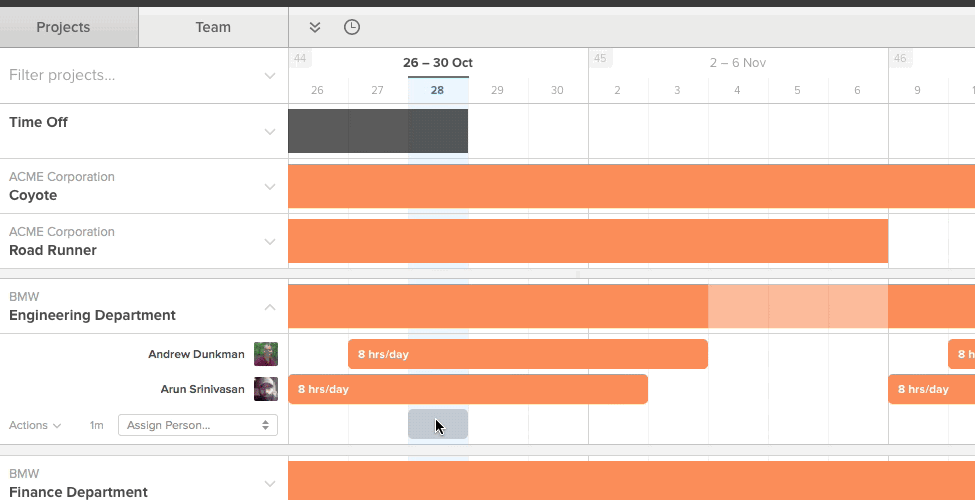Click Arun Srinivasan's avatar photo
975x500 pixels.
[265, 389]
